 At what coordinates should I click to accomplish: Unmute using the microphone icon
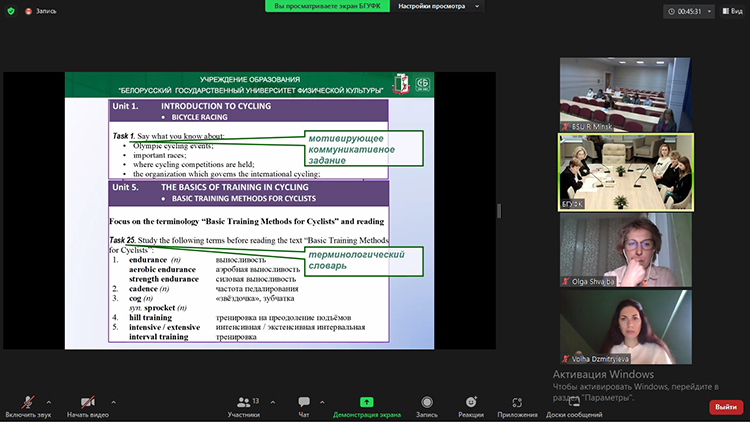(x=28, y=402)
